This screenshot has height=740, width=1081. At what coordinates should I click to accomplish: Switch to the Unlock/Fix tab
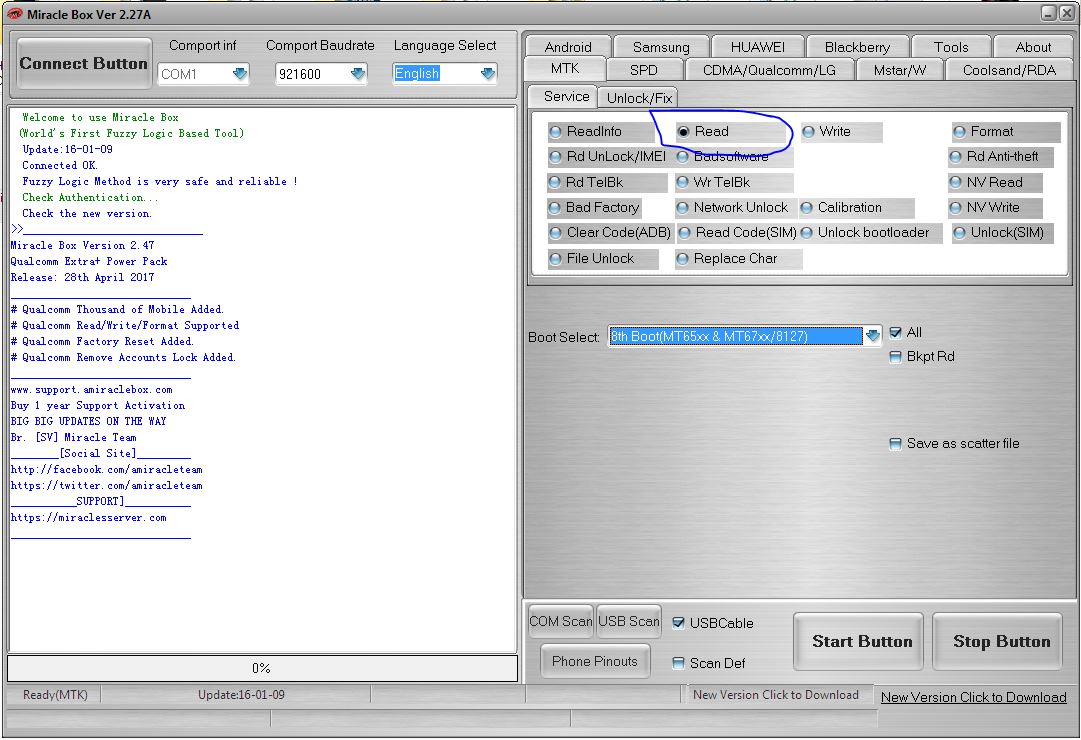(637, 97)
